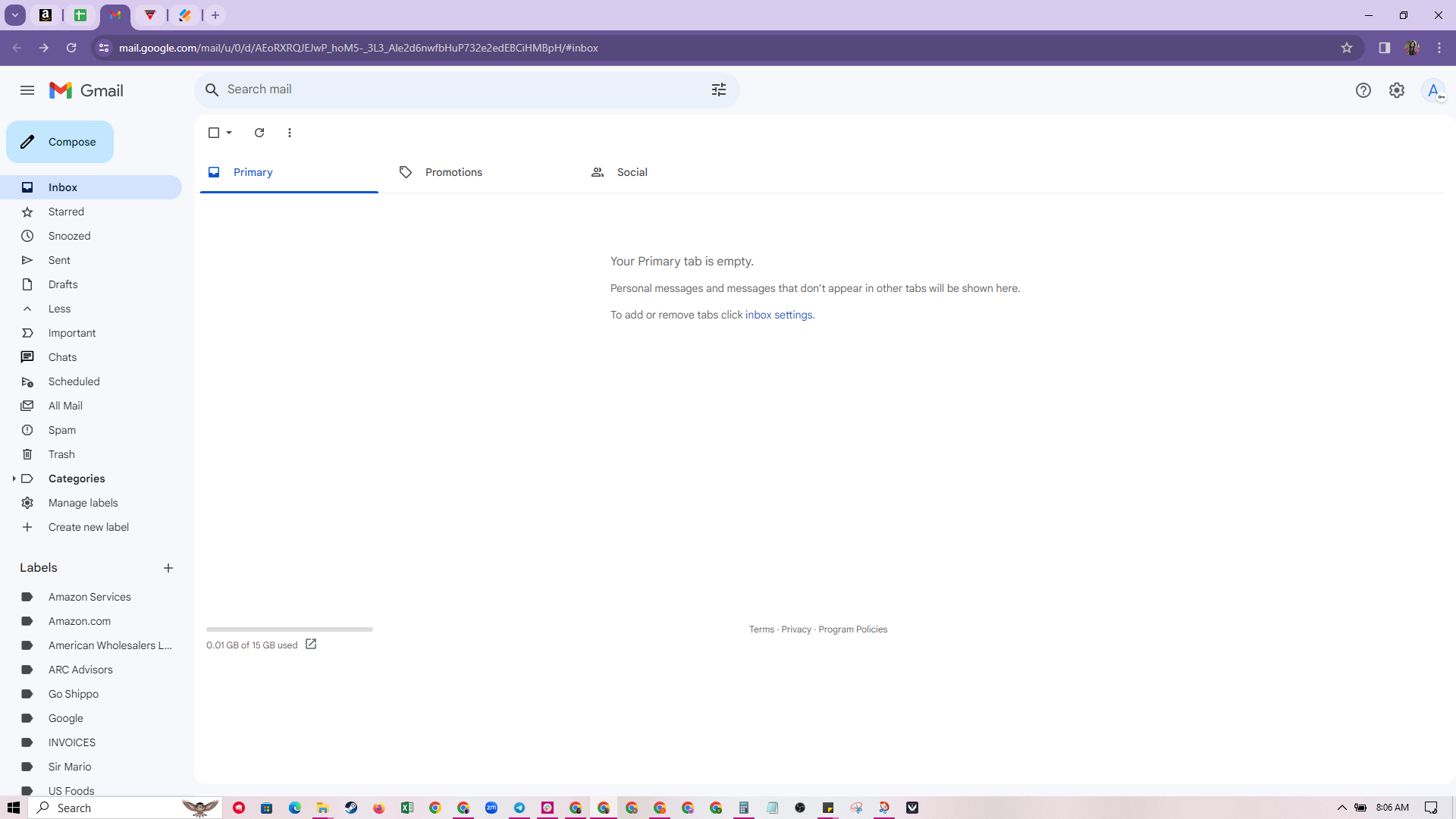This screenshot has width=1456, height=819.
Task: Open the Spam folder
Action: click(x=91, y=430)
